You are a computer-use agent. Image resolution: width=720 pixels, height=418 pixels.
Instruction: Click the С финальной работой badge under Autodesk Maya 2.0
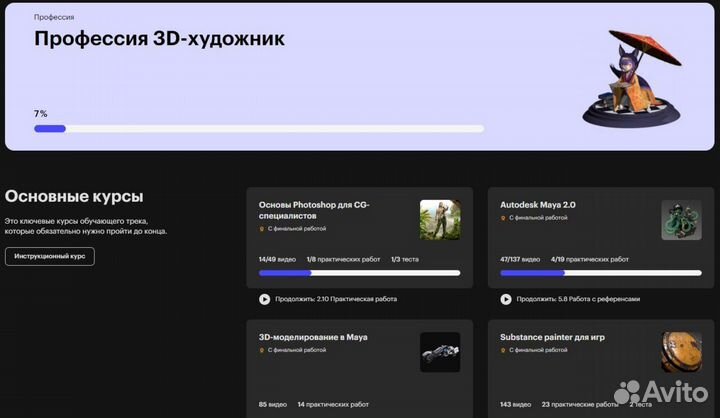coord(534,218)
